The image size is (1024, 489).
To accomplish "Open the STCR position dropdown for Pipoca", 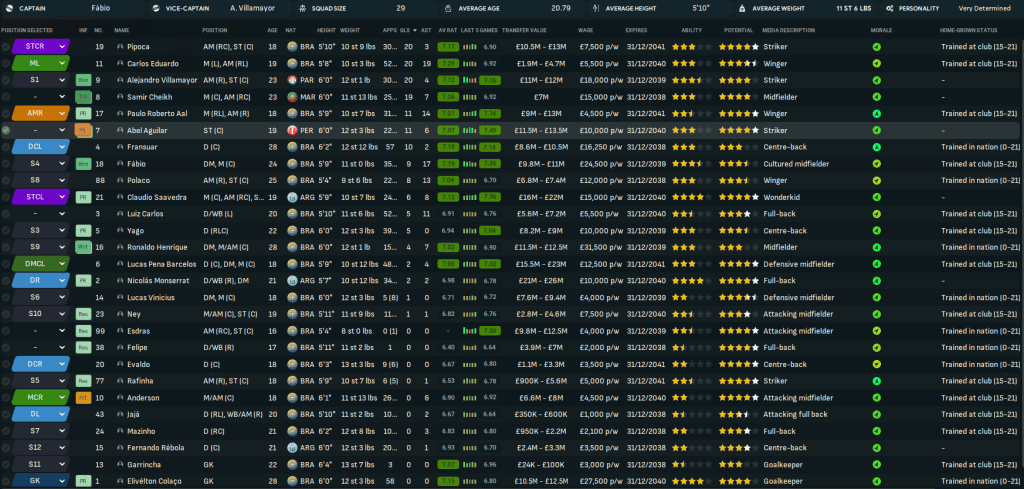I will click(62, 46).
